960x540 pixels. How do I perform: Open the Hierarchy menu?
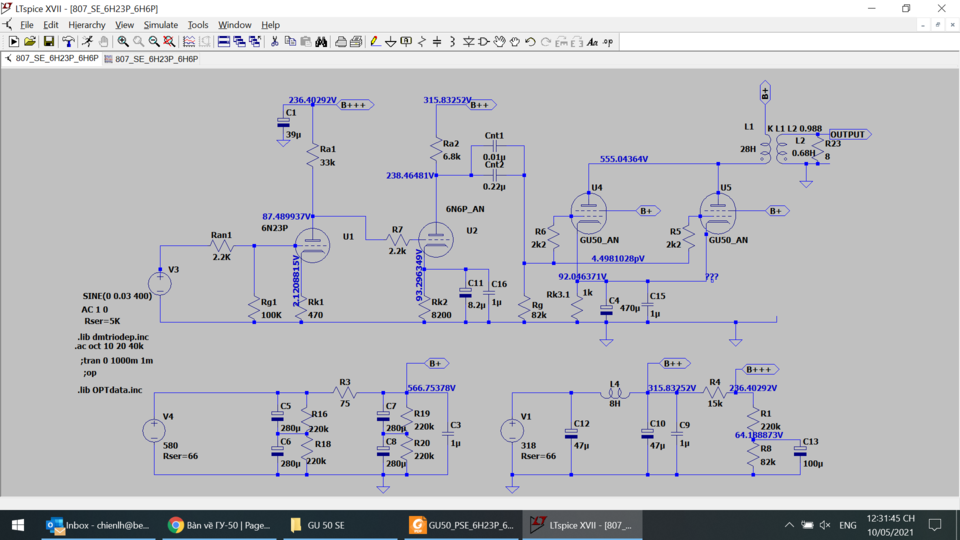pyautogui.click(x=86, y=24)
